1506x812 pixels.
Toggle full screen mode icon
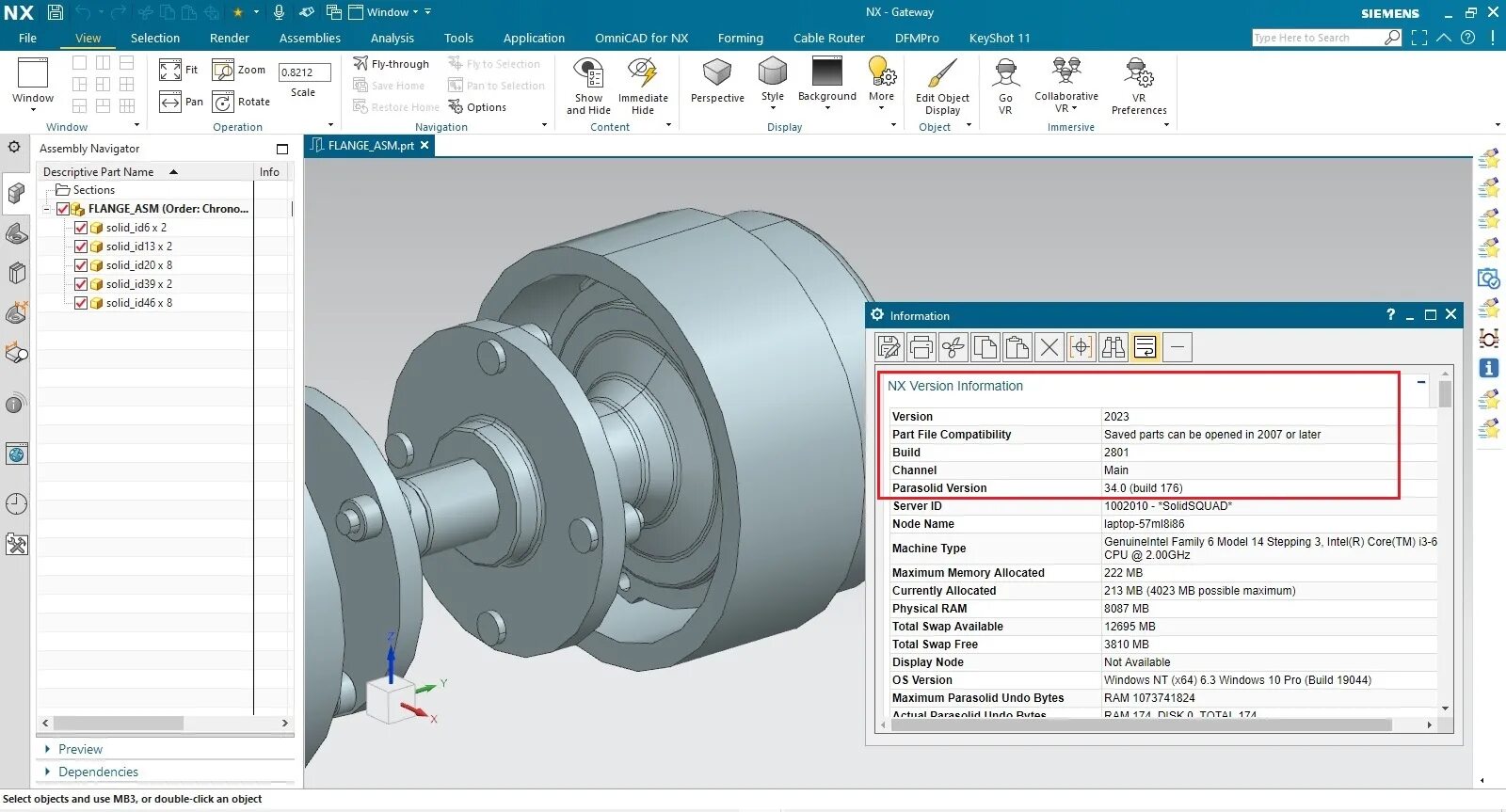(1419, 38)
